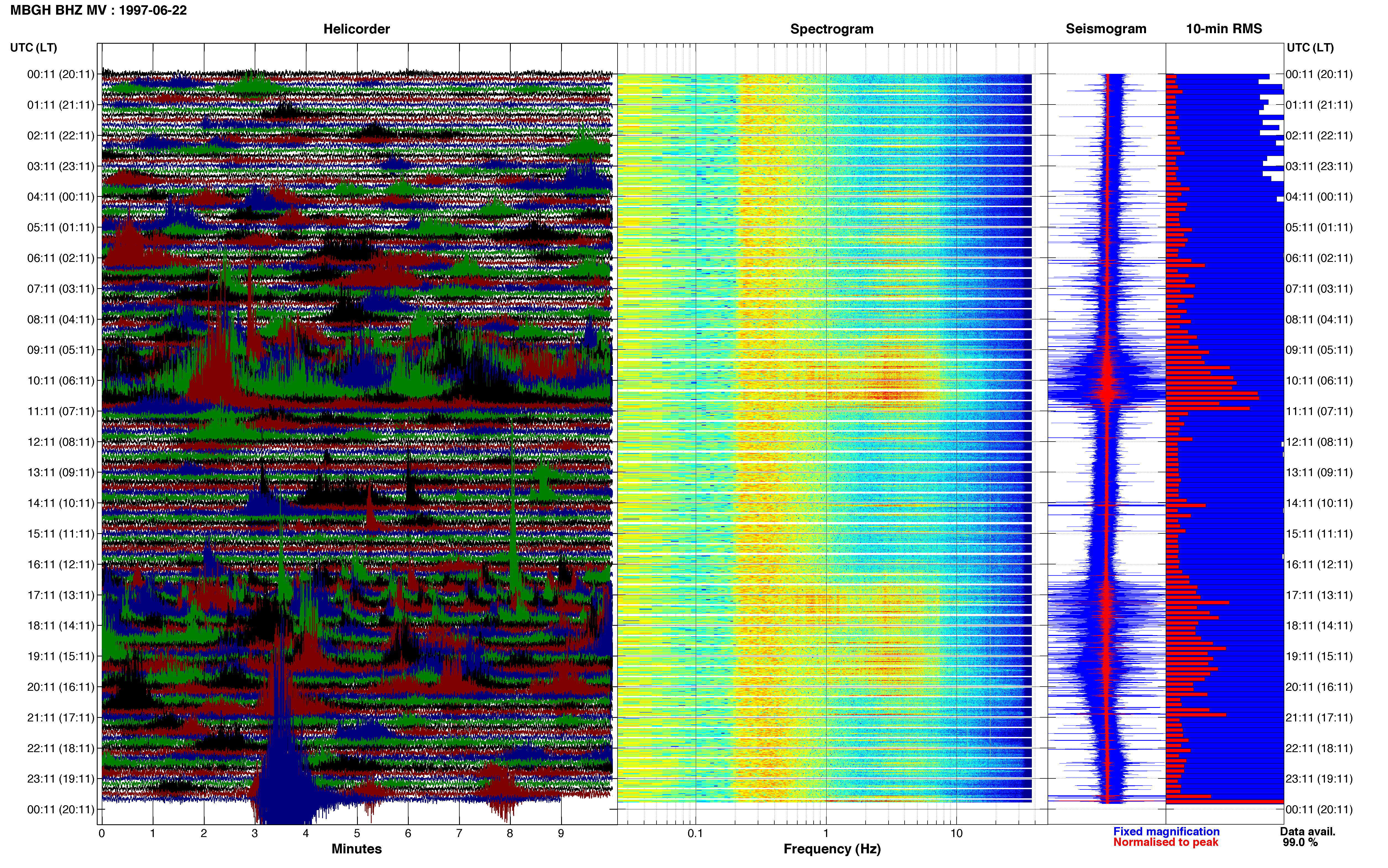
Task: Click the left '23:11 (19:11)' time label
Action: 61,778
